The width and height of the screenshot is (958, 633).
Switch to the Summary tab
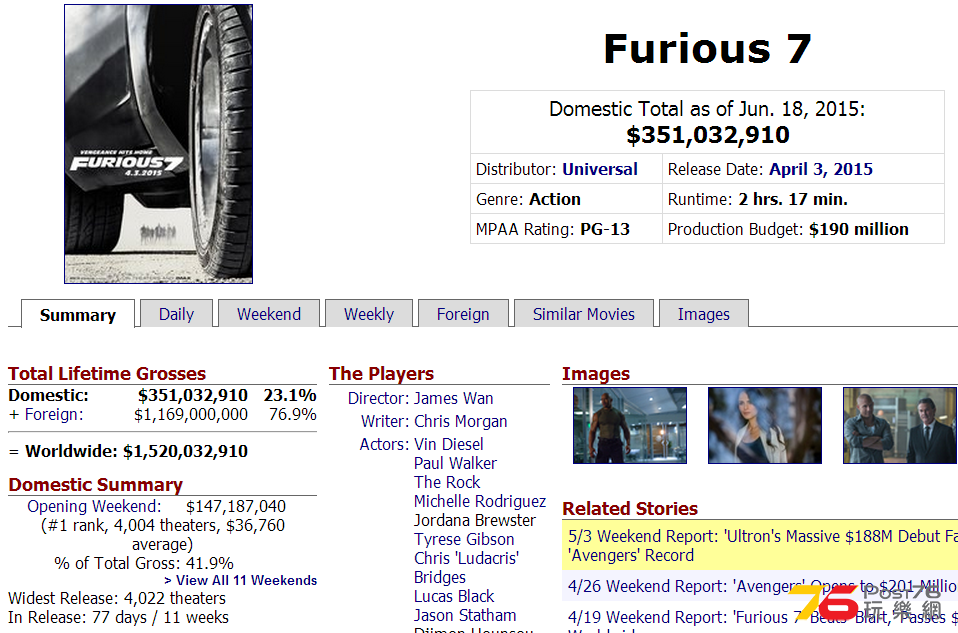pos(78,315)
